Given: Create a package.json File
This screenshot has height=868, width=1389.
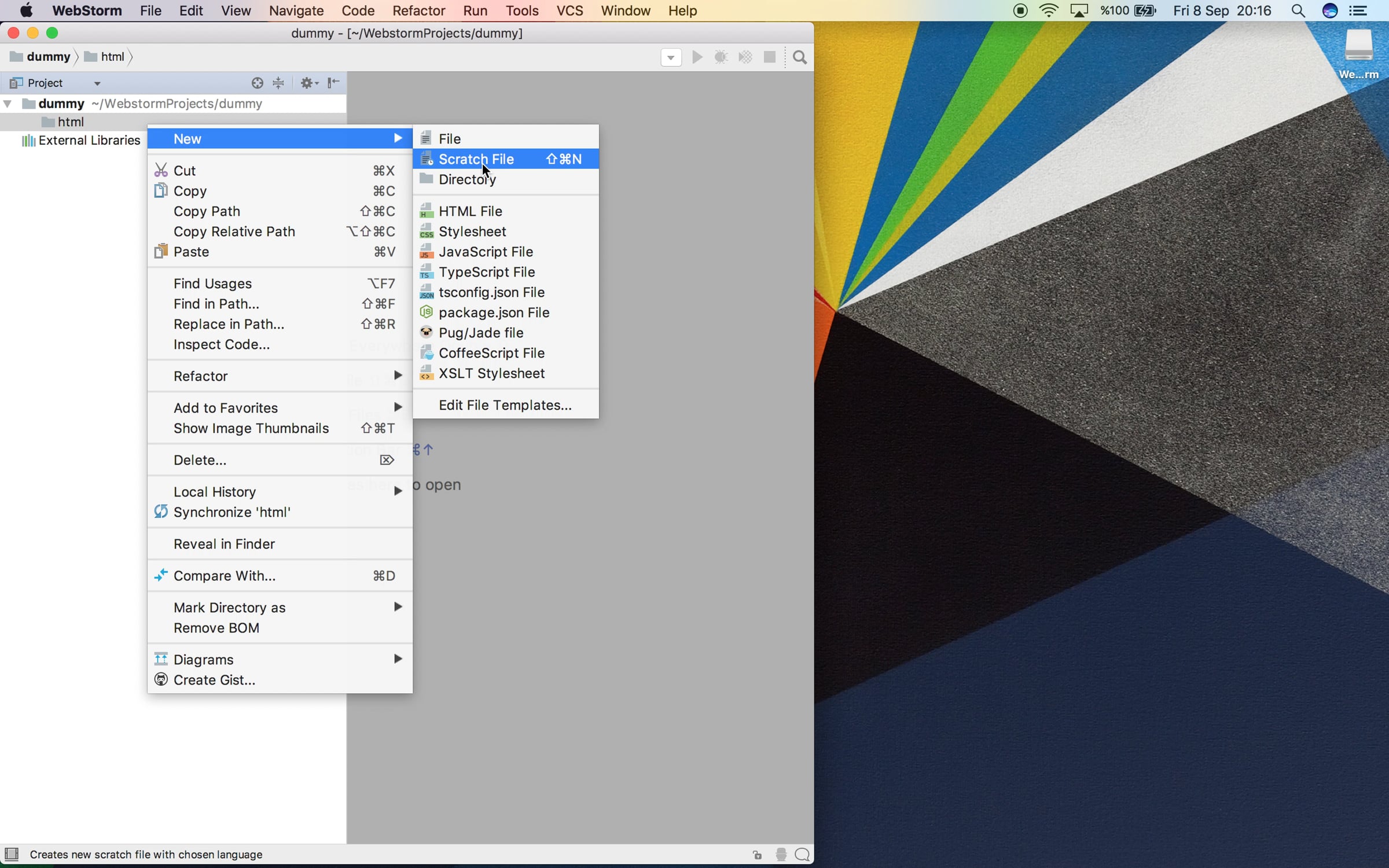Looking at the screenshot, I should [x=506, y=312].
